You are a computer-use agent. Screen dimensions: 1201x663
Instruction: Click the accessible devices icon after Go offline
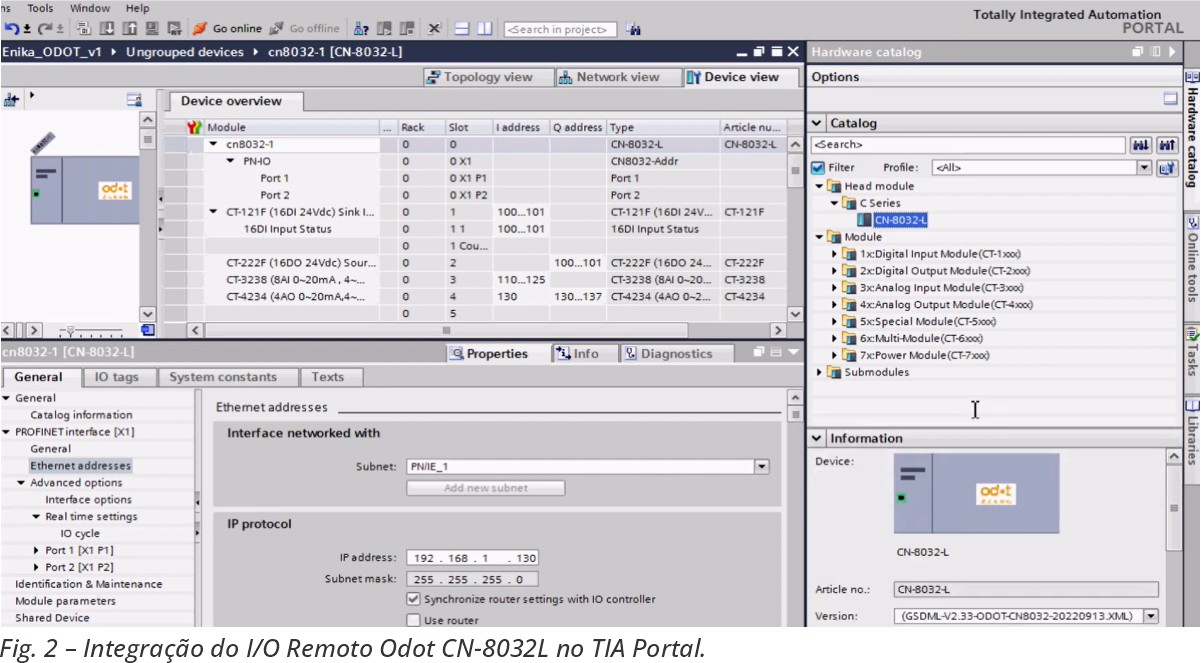362,28
